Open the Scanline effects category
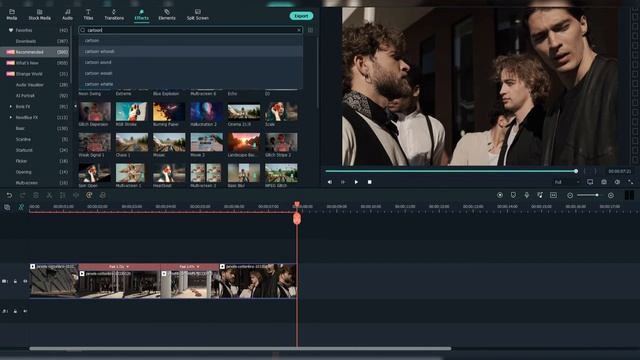This screenshot has width=640, height=360. (35, 139)
